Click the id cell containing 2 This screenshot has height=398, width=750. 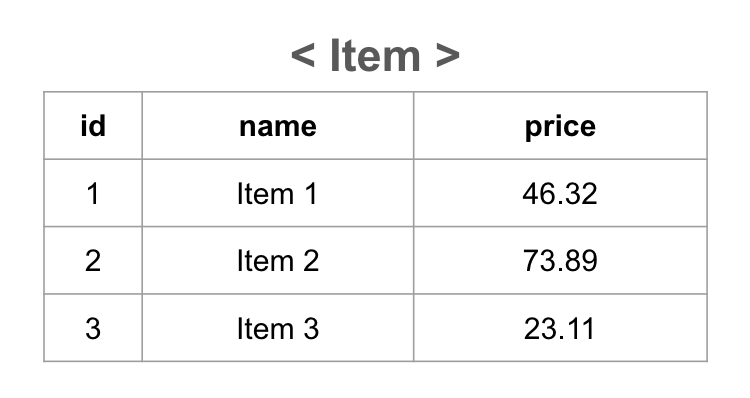93,261
